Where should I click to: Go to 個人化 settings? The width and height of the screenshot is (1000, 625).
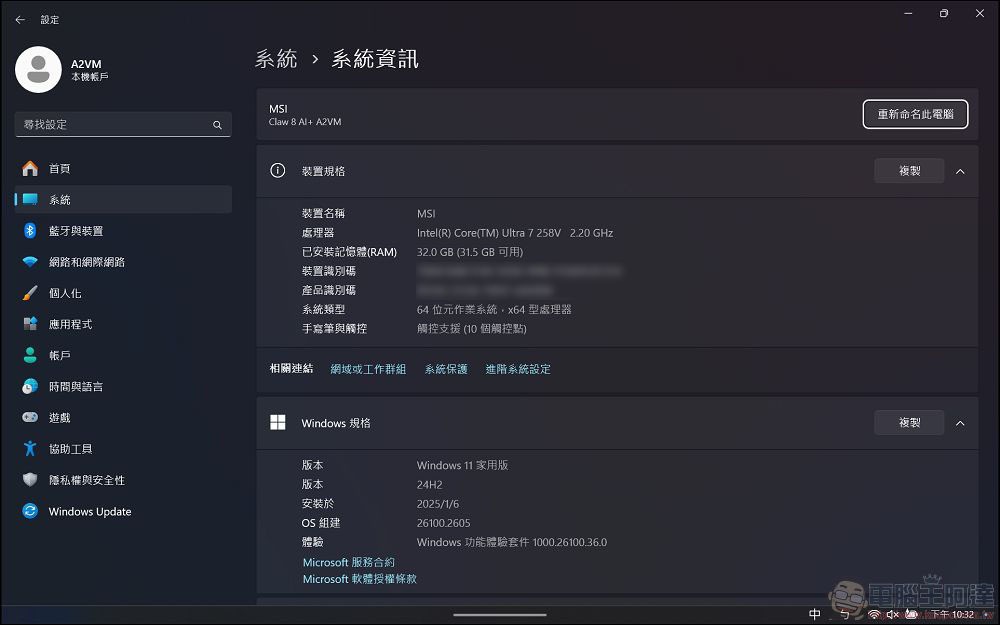point(123,293)
